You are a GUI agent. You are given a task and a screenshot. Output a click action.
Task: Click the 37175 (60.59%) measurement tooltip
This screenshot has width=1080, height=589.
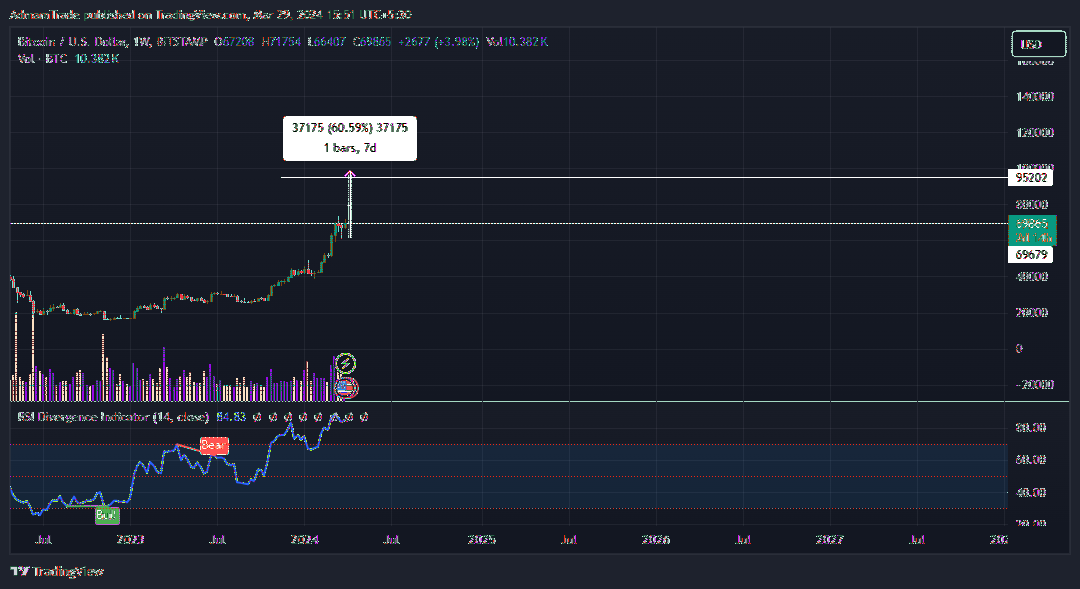point(350,138)
